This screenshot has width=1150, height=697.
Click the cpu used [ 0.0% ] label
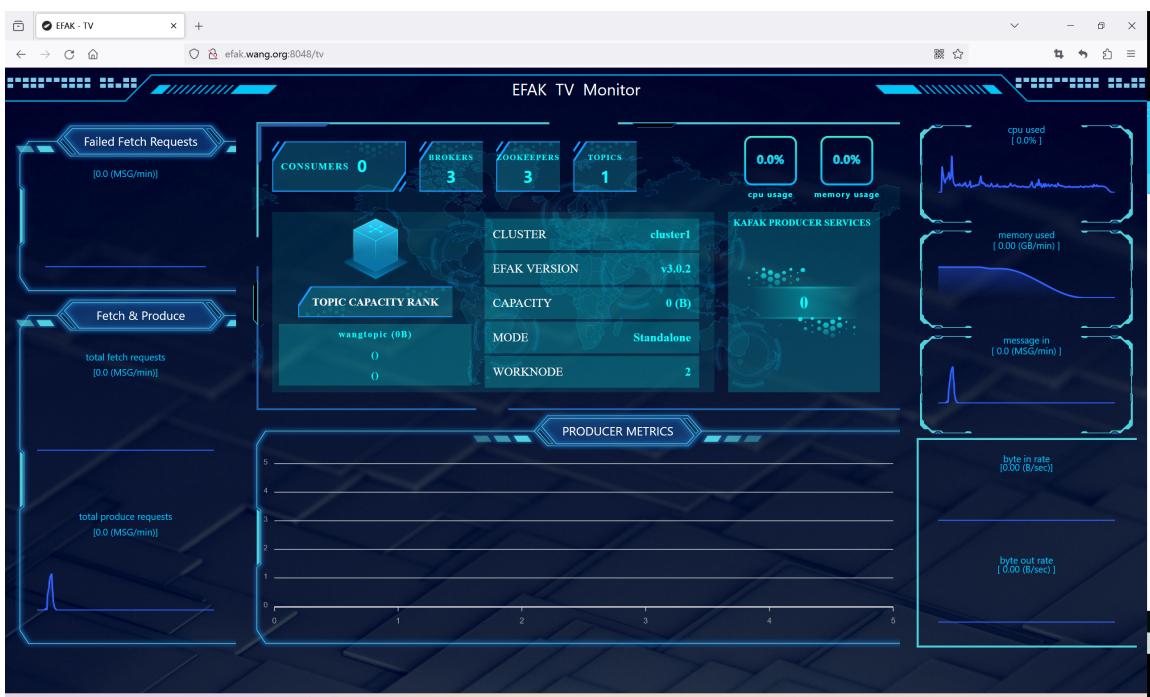pos(1026,135)
